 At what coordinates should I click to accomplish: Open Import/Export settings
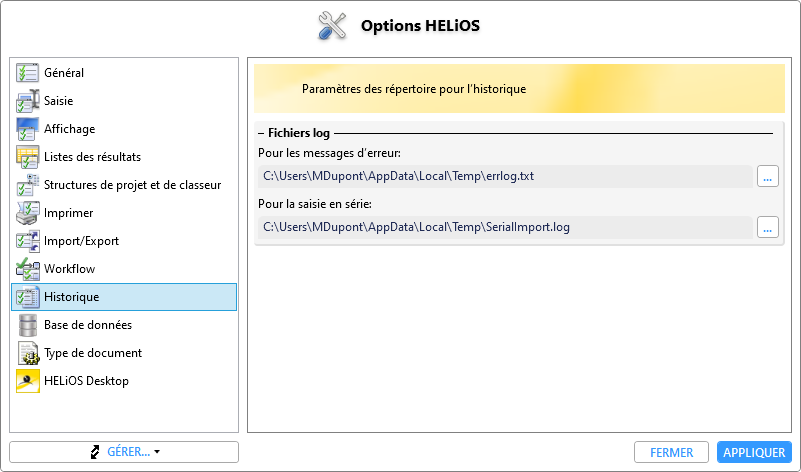point(124,241)
